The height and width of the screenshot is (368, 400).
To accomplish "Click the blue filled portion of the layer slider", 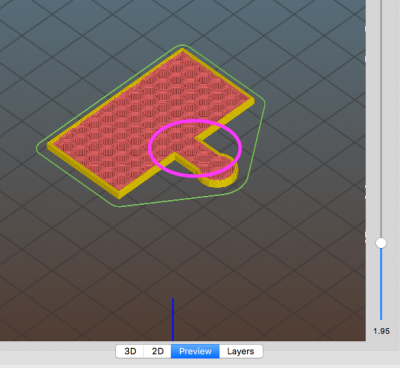I will (381, 284).
